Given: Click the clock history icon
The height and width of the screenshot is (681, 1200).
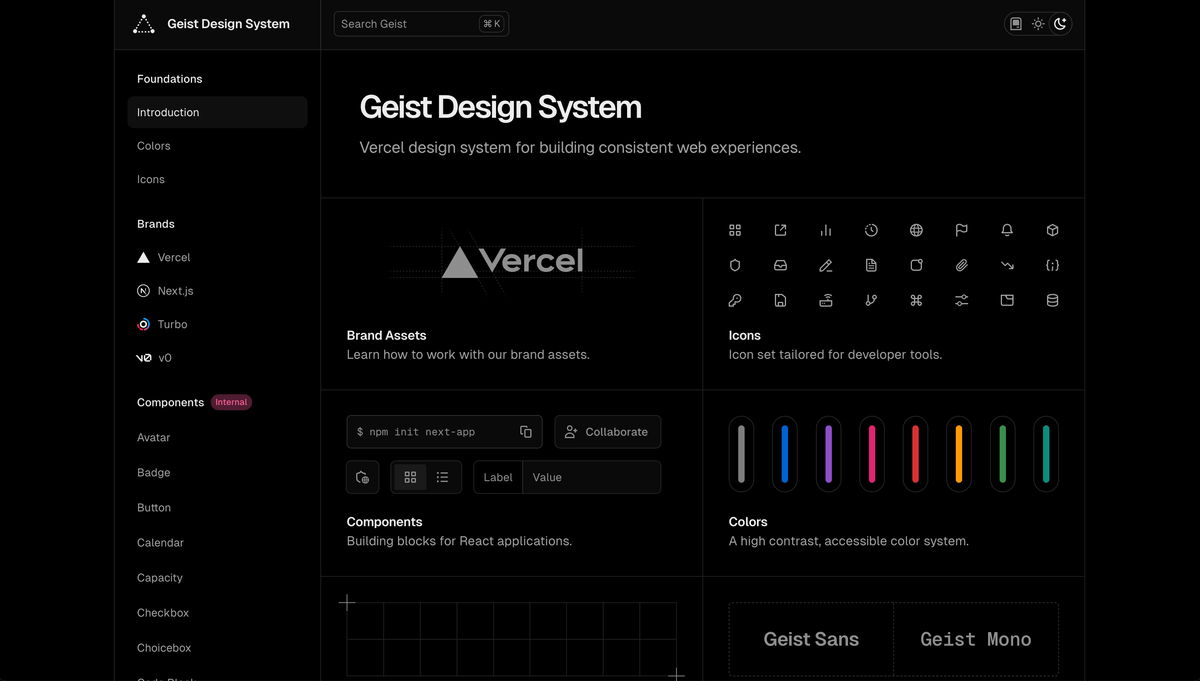Looking at the screenshot, I should point(871,230).
